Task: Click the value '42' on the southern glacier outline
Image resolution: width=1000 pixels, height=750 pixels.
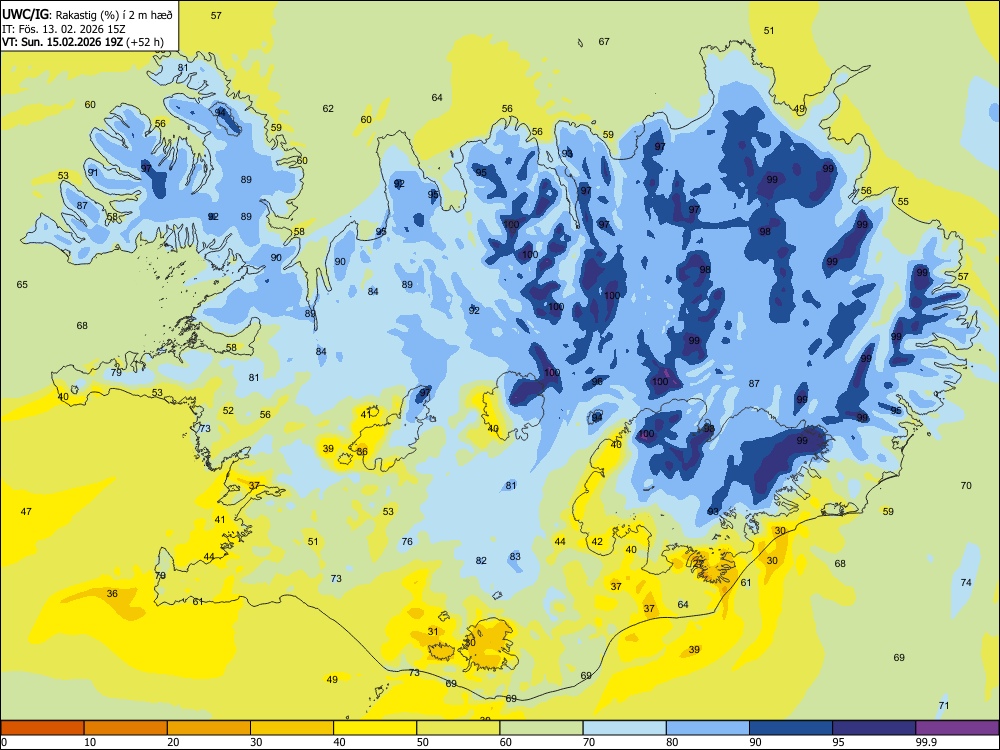Action: [x=597, y=541]
